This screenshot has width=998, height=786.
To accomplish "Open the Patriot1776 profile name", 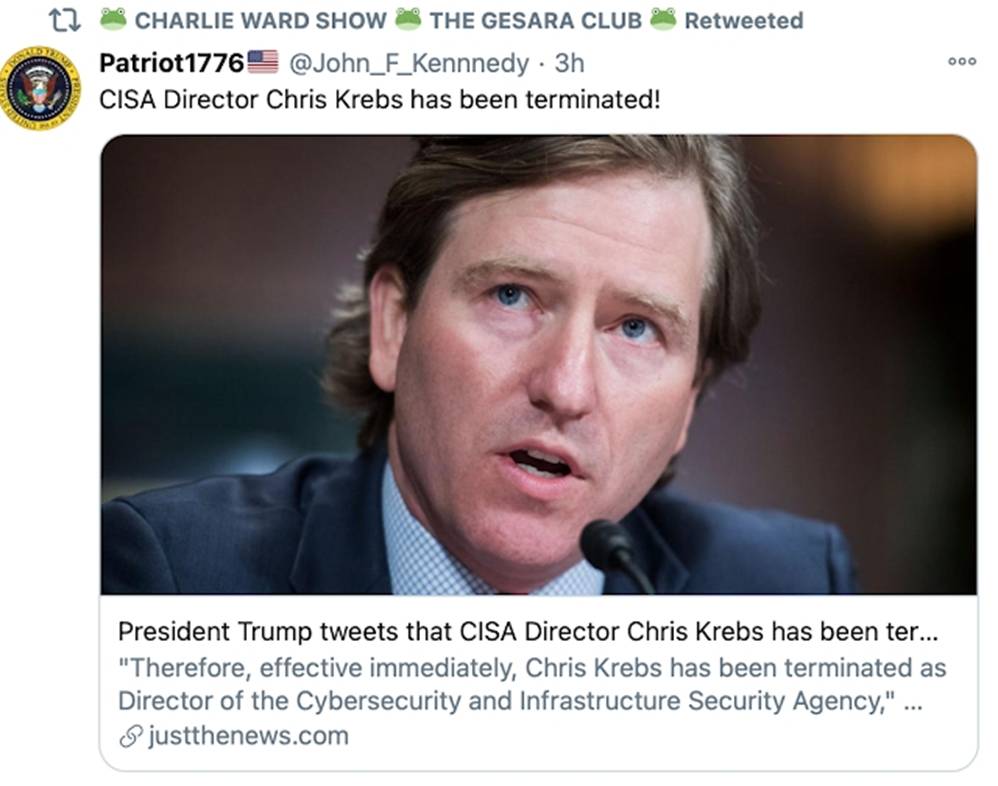I will pyautogui.click(x=171, y=63).
